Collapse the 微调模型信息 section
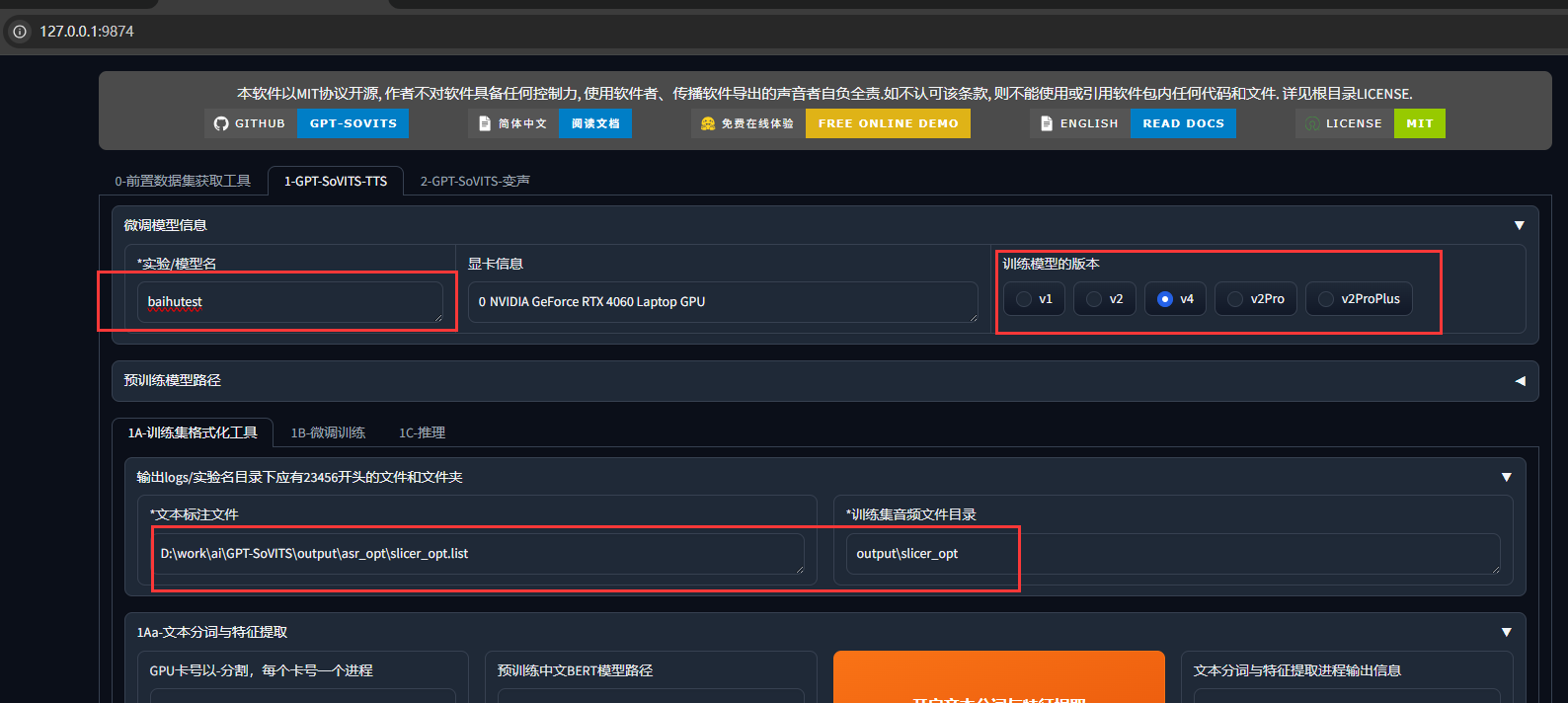The width and height of the screenshot is (1568, 703). pos(1519,225)
